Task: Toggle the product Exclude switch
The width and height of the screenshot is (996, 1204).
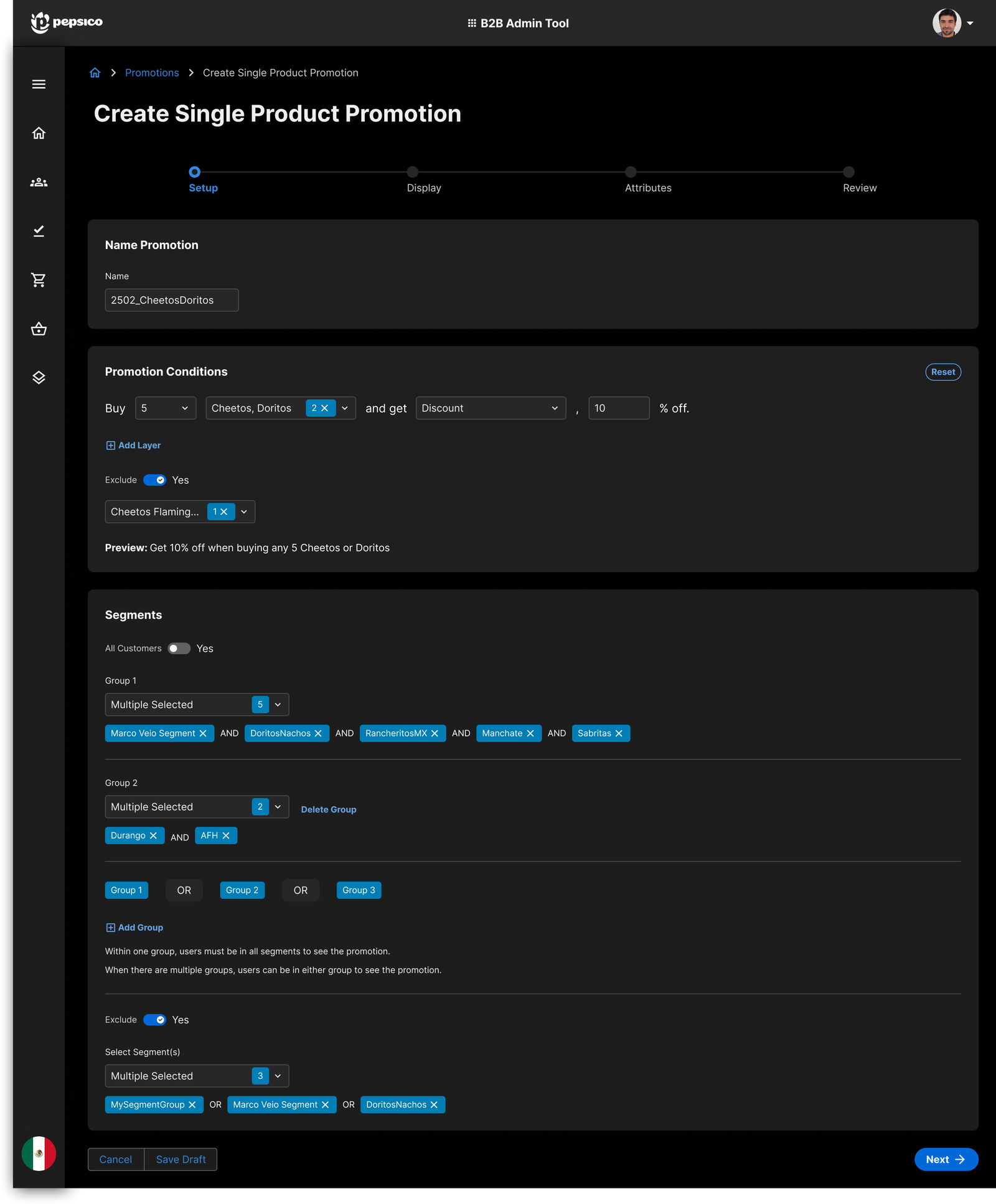Action: (x=154, y=480)
